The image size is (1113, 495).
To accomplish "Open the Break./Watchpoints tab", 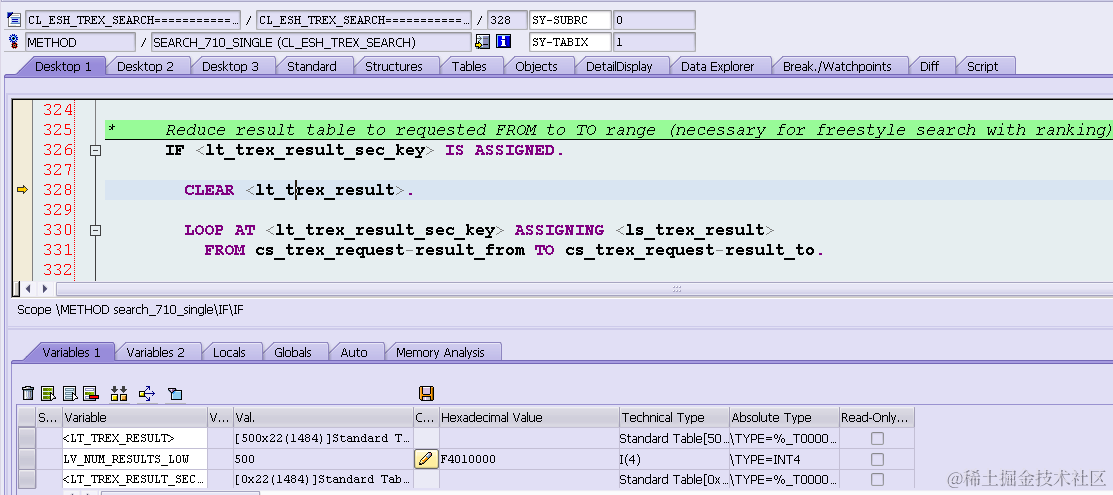I will click(837, 66).
